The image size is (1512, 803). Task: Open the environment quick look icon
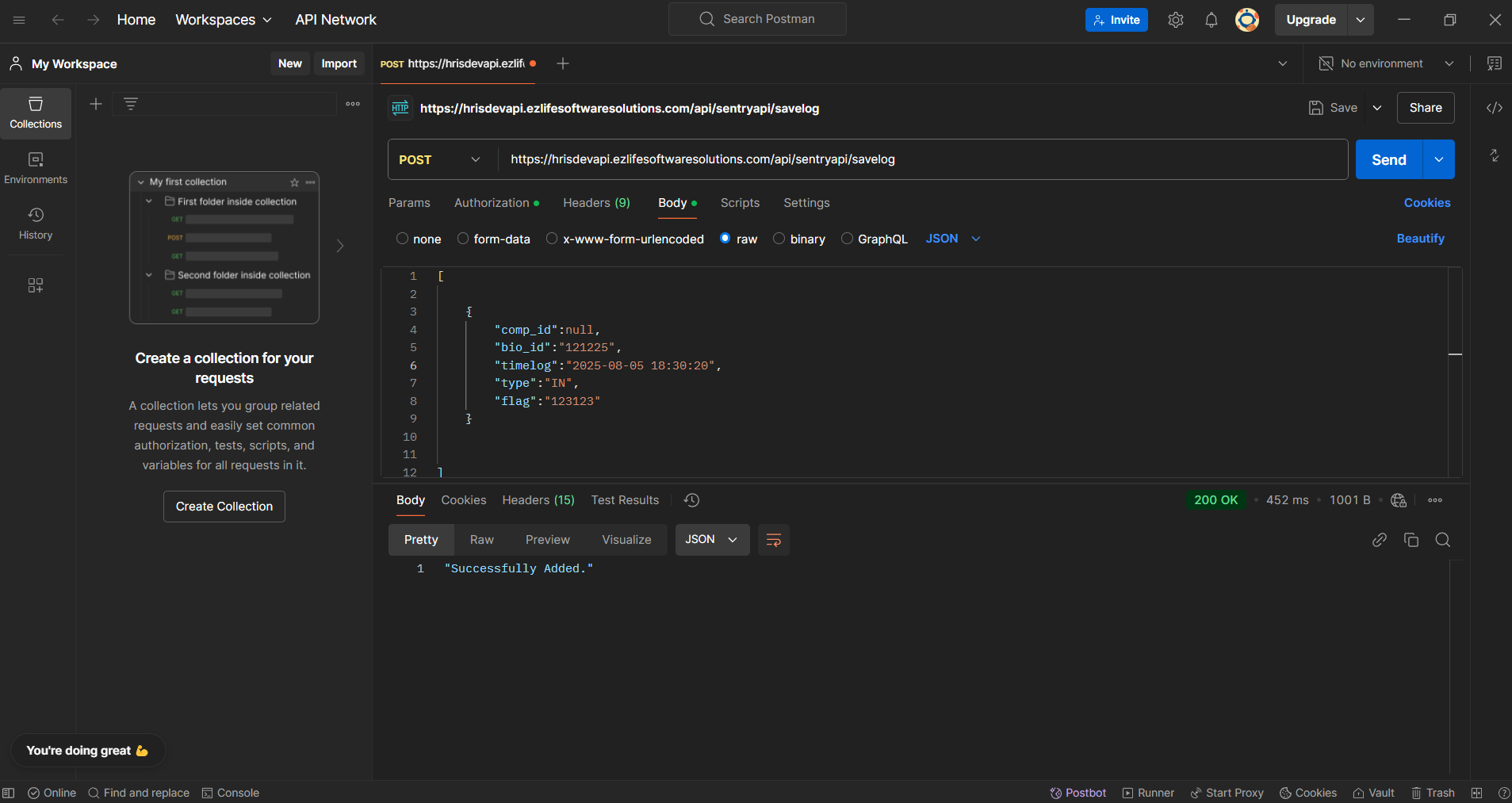pyautogui.click(x=1495, y=63)
